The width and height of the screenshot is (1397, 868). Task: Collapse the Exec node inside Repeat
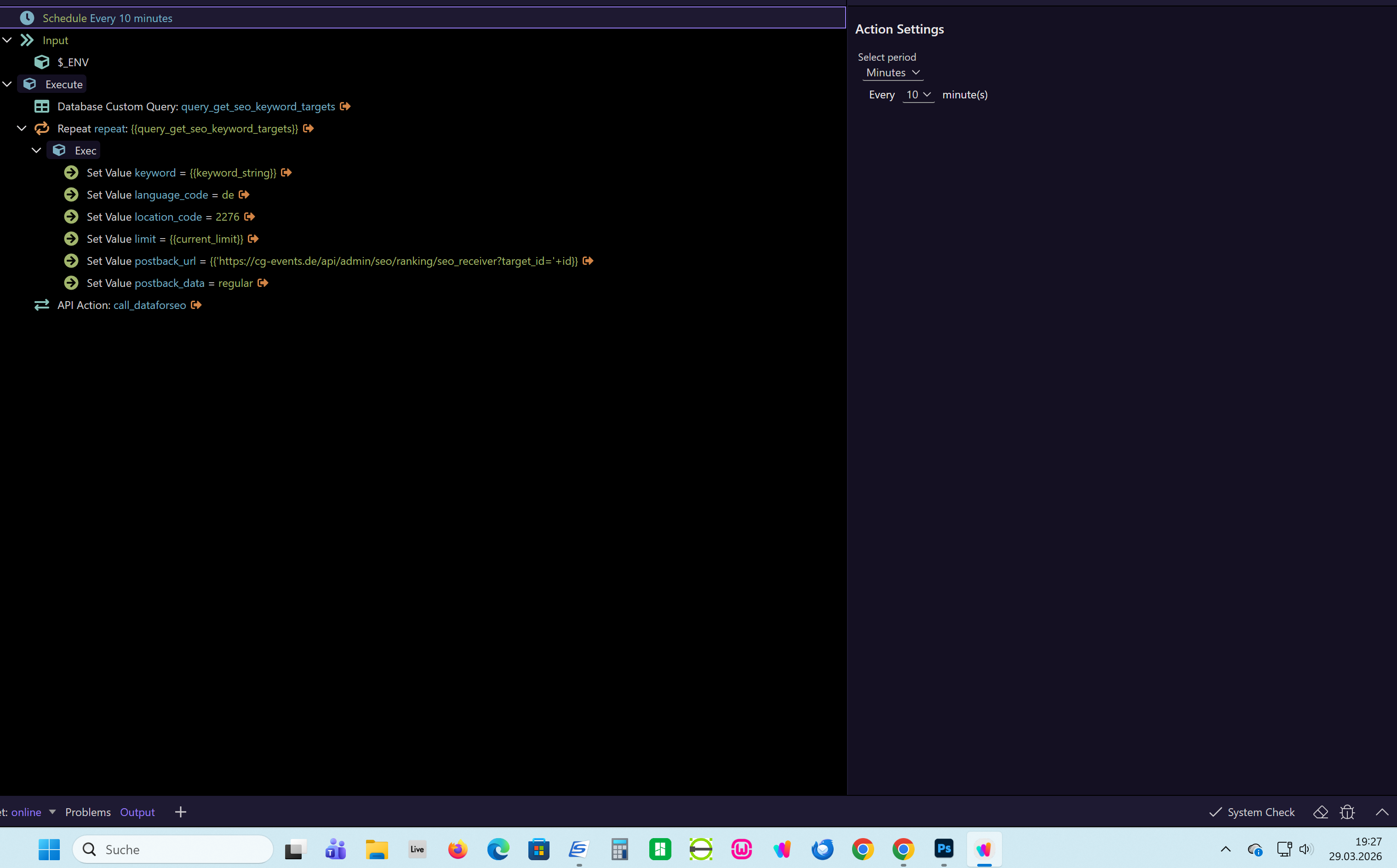pyautogui.click(x=36, y=150)
